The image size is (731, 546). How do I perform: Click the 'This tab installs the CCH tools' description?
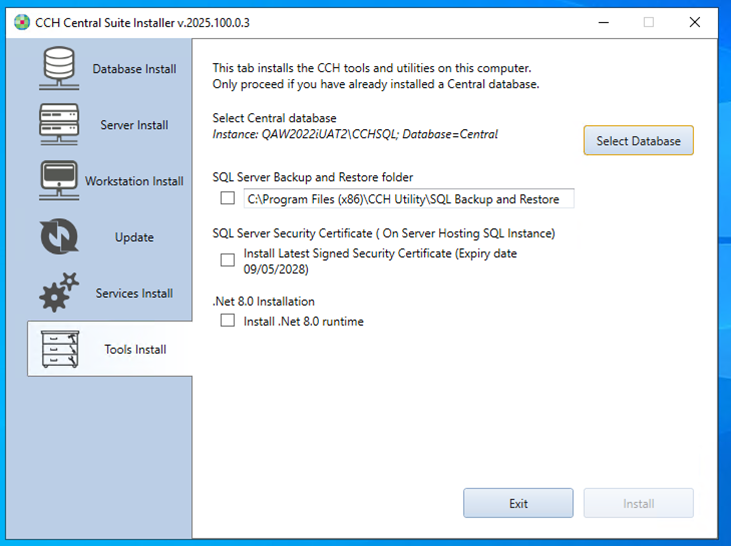point(376,76)
